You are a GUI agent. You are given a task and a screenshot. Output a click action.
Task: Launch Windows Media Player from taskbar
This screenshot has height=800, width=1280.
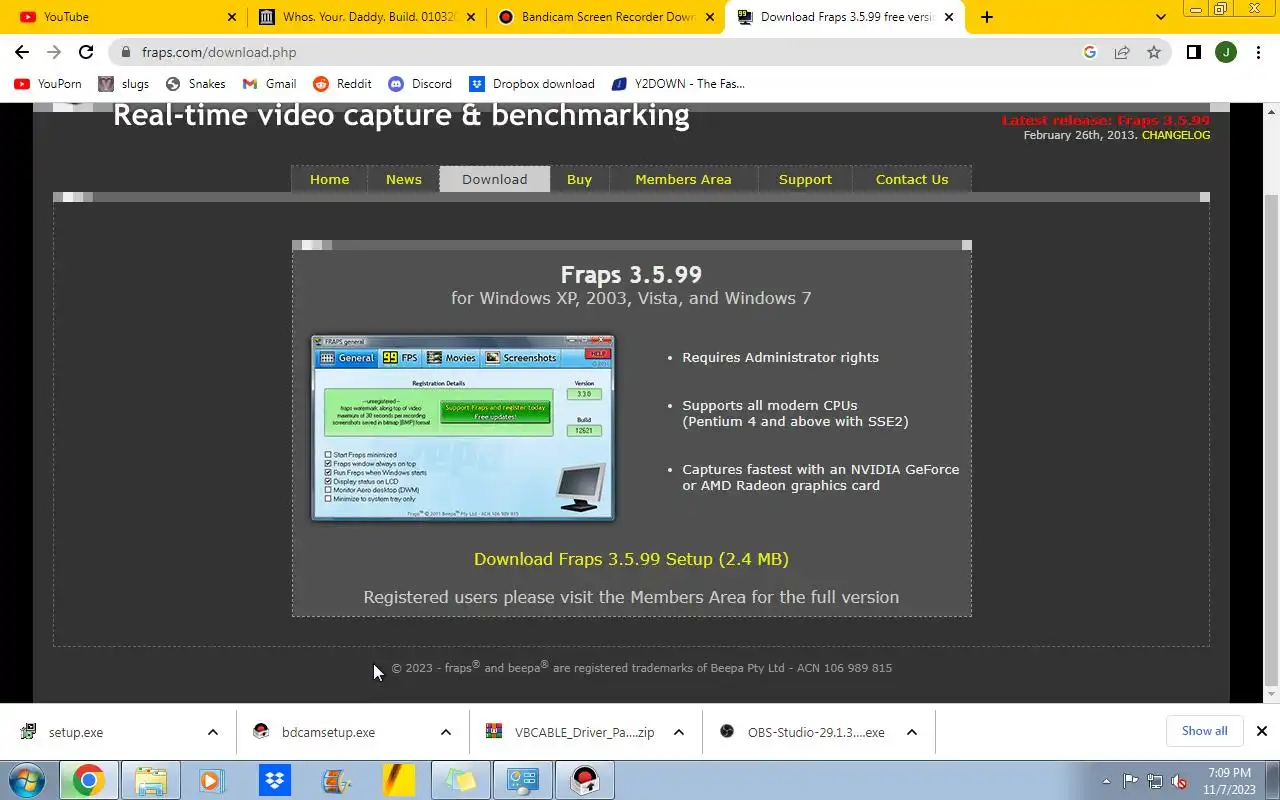click(212, 780)
